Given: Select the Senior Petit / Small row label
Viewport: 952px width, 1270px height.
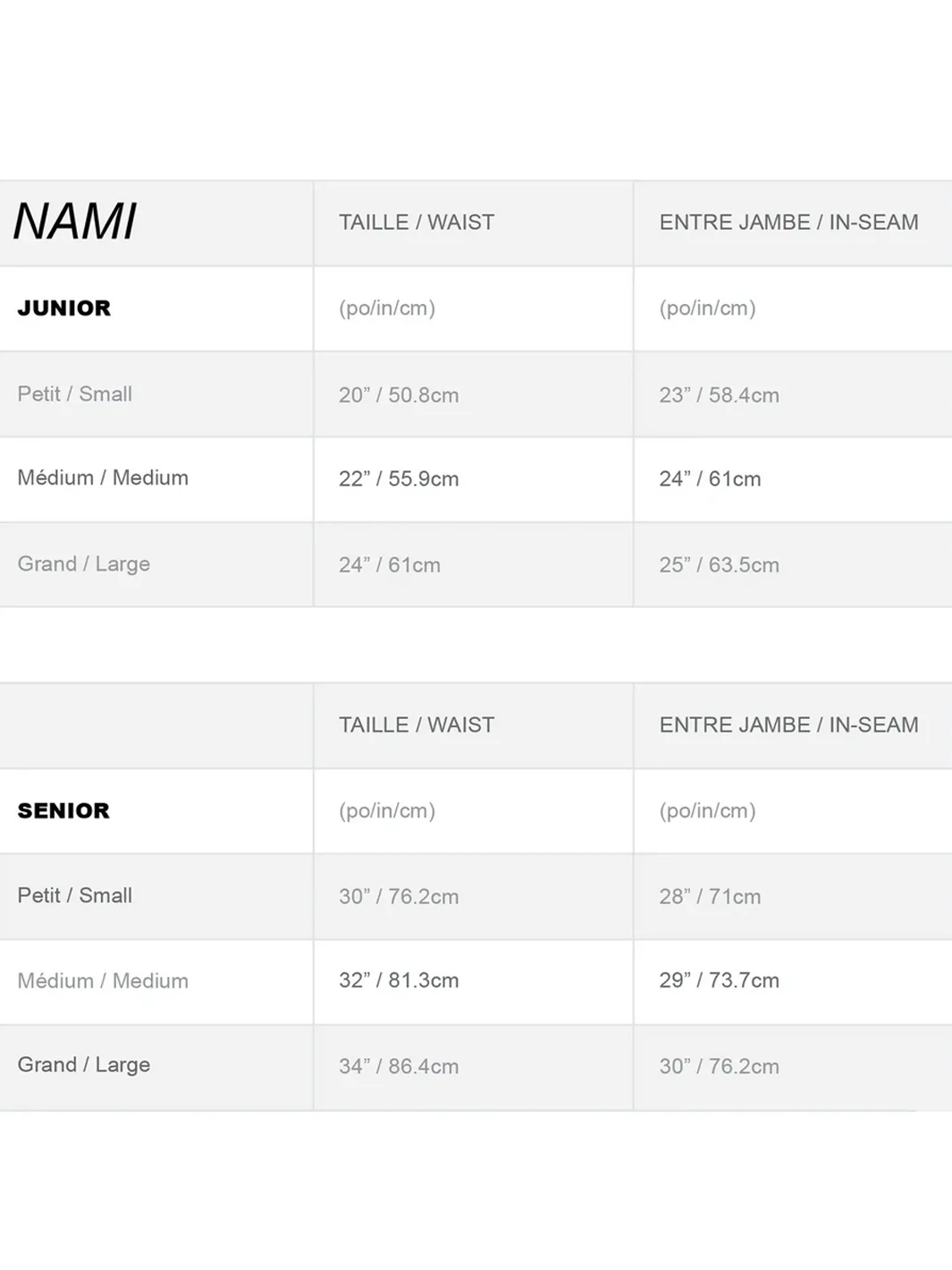Looking at the screenshot, I should 75,896.
